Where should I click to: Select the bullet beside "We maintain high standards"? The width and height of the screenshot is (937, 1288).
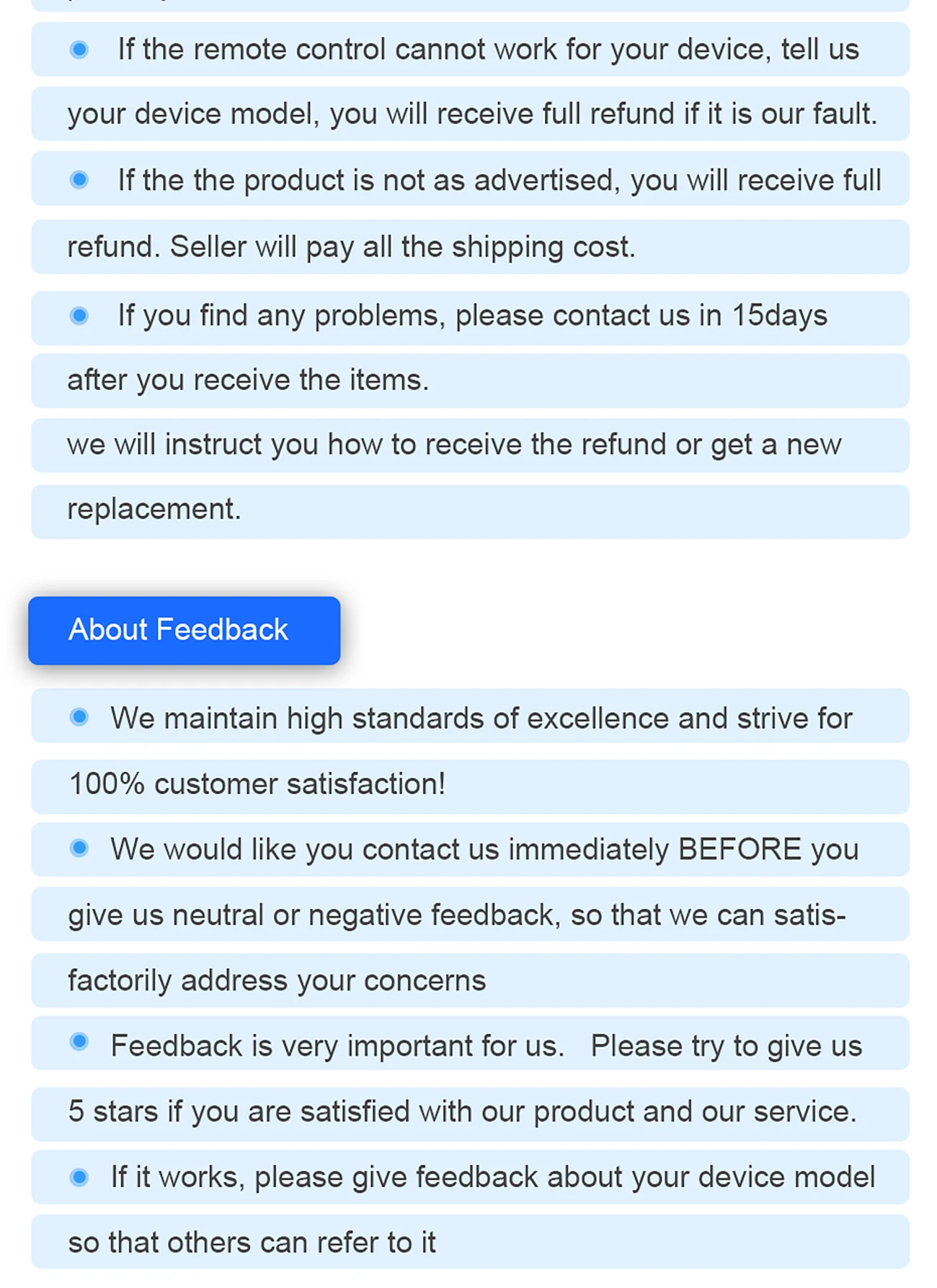(x=79, y=717)
